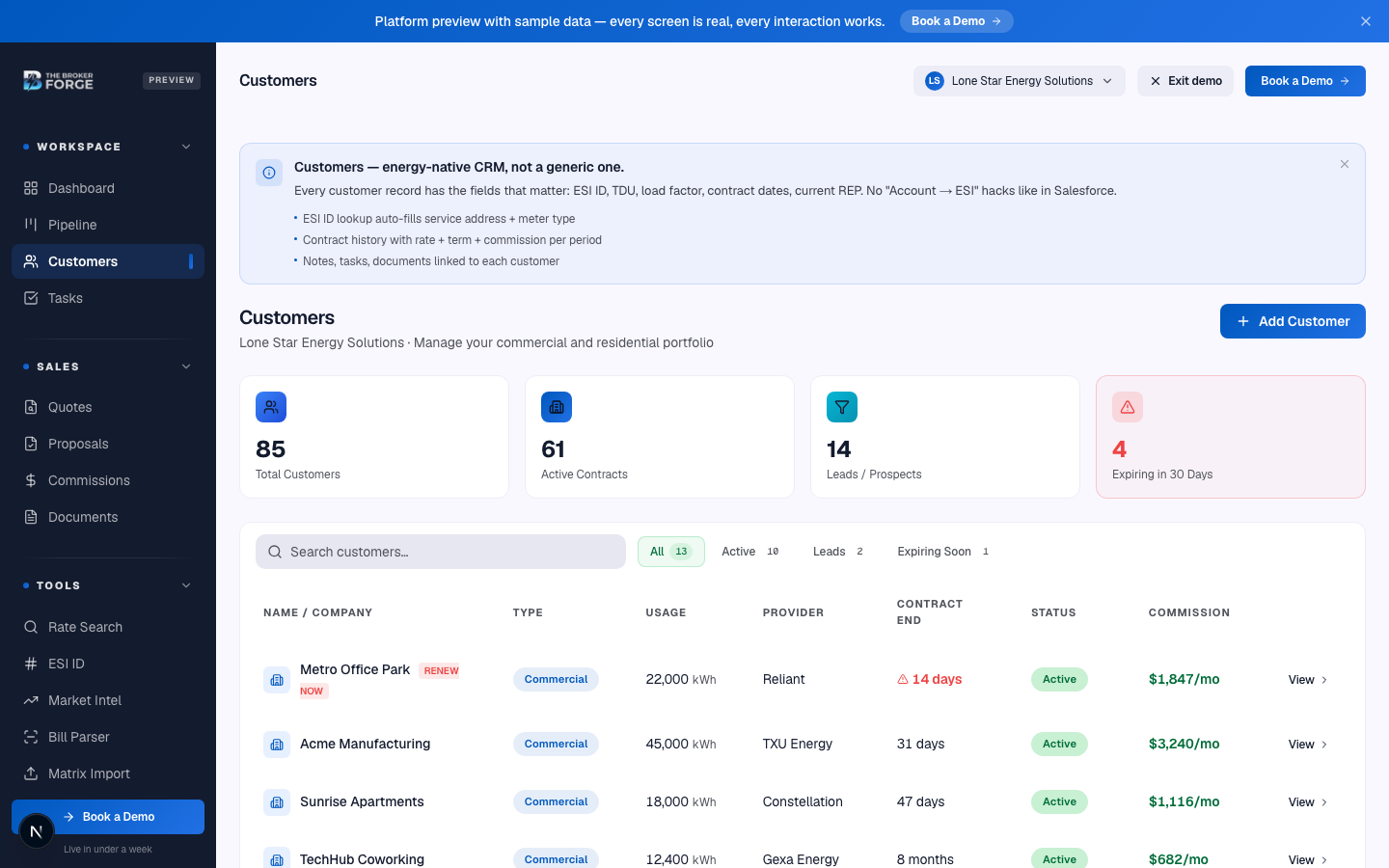This screenshot has height=868, width=1389.
Task: Click the Book a Demo sidebar button
Action: point(108,817)
